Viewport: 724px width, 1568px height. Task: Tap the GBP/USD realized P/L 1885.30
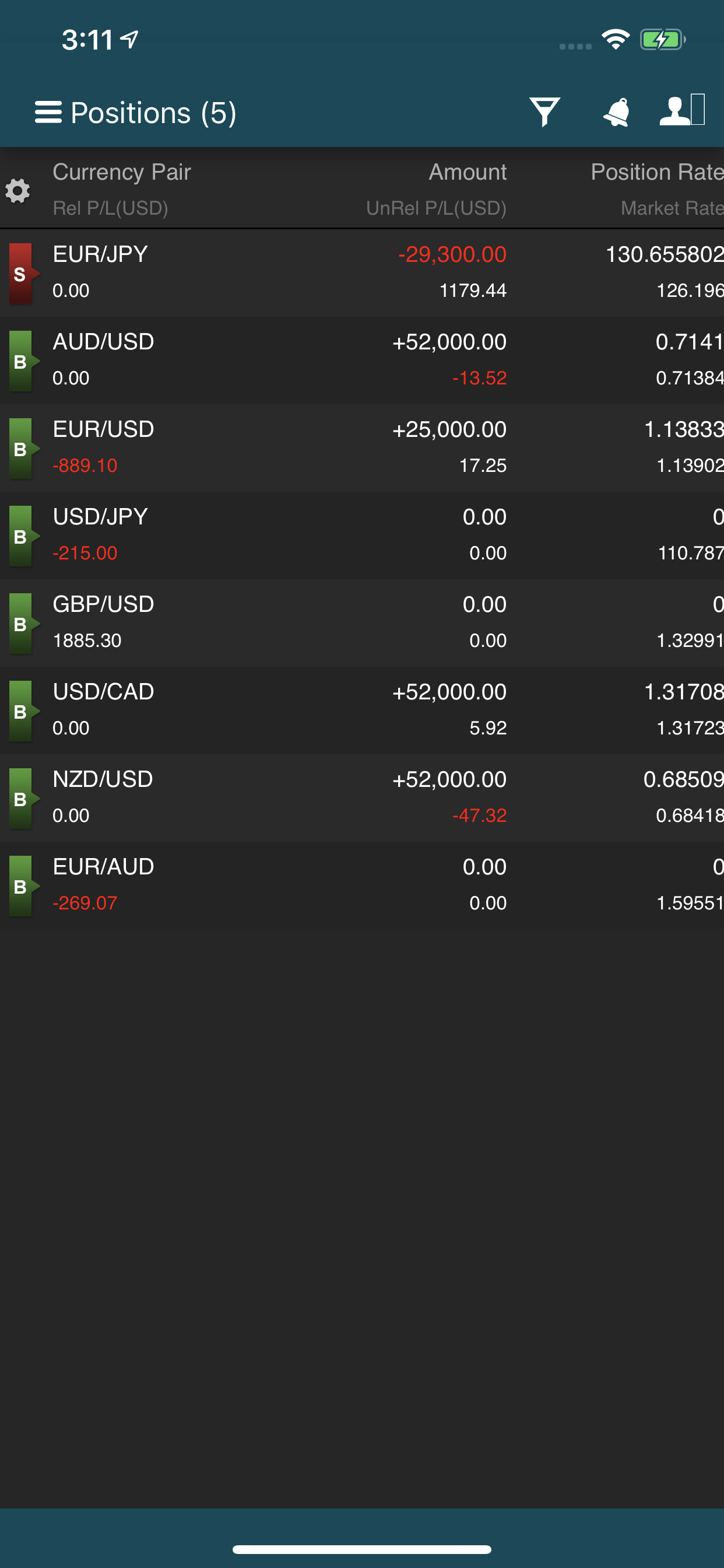click(87, 640)
